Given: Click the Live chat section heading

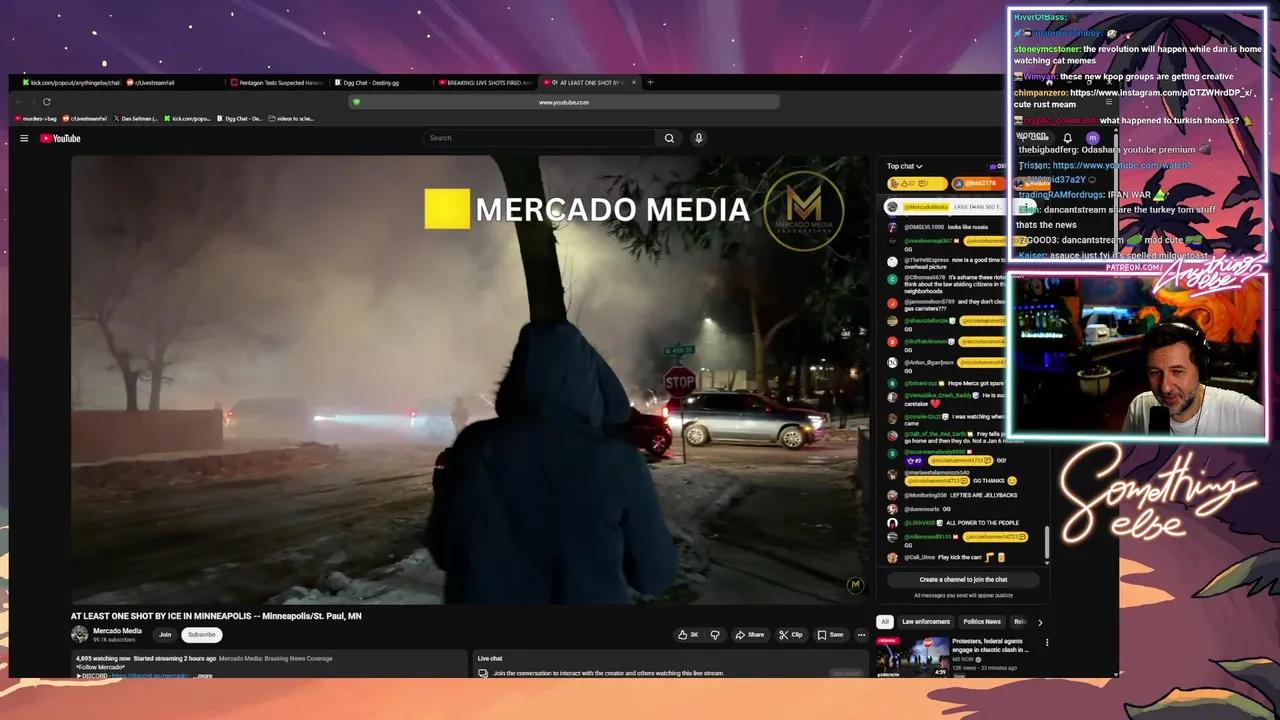Looking at the screenshot, I should (490, 658).
